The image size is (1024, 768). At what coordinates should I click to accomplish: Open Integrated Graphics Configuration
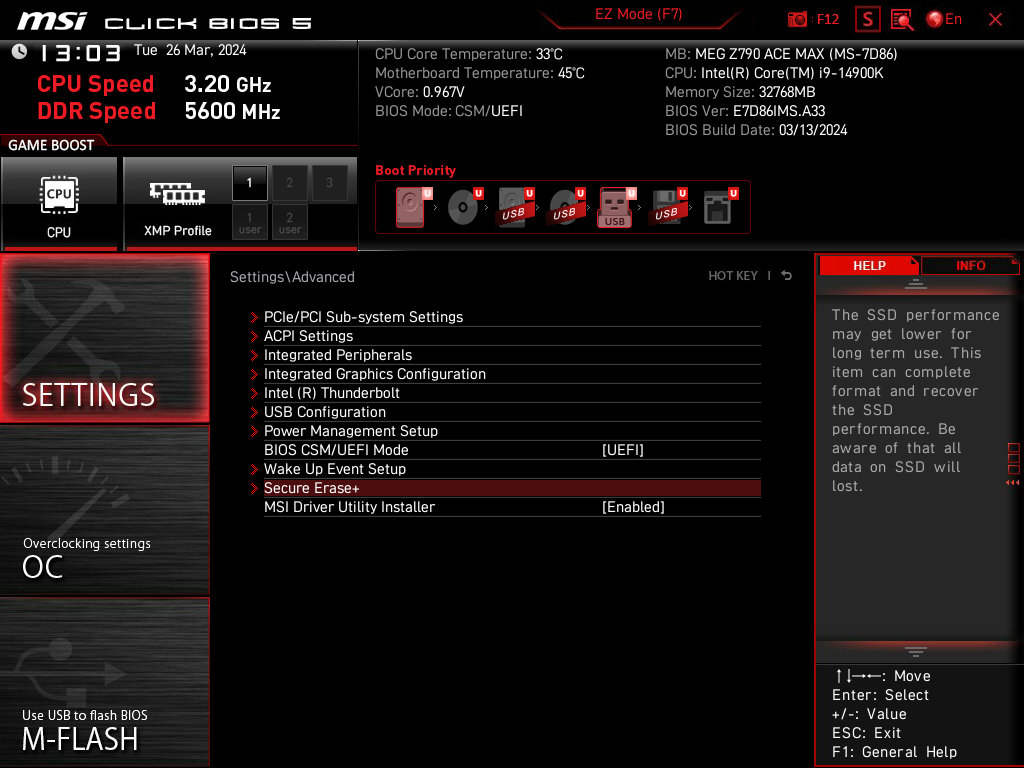coord(512,374)
